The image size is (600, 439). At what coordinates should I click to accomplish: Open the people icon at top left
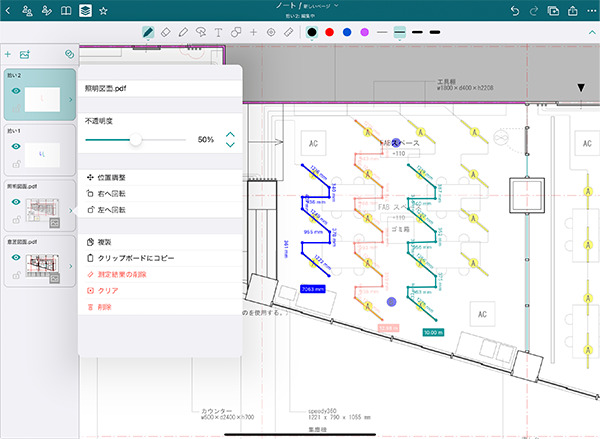[x=27, y=11]
